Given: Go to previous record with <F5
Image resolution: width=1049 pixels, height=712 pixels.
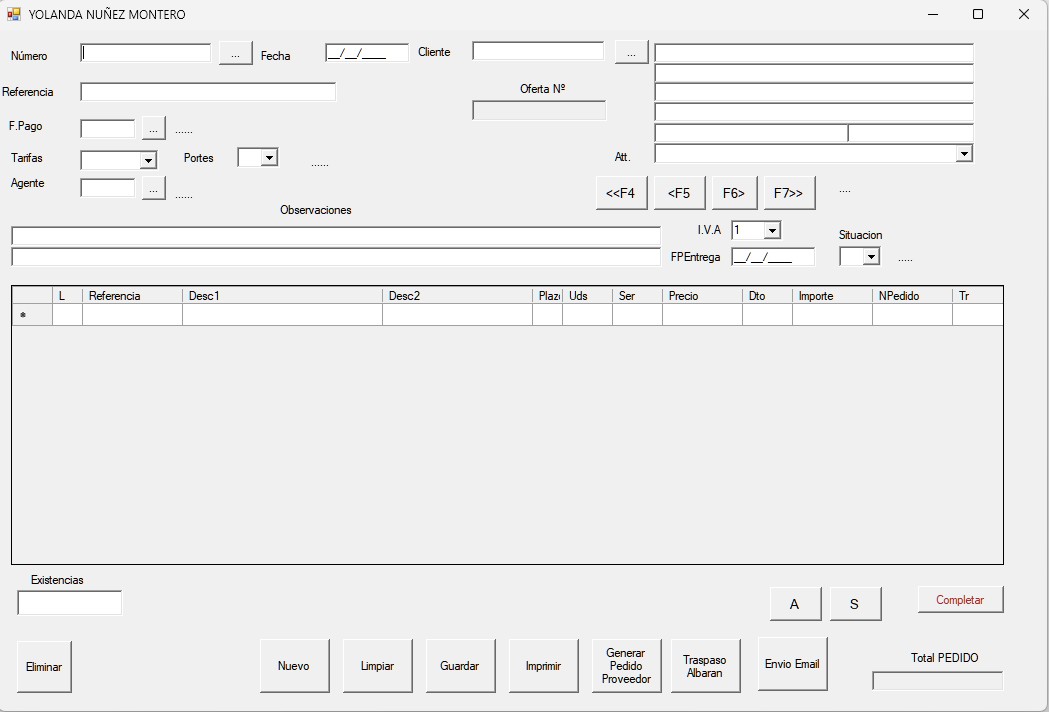Looking at the screenshot, I should pos(679,193).
